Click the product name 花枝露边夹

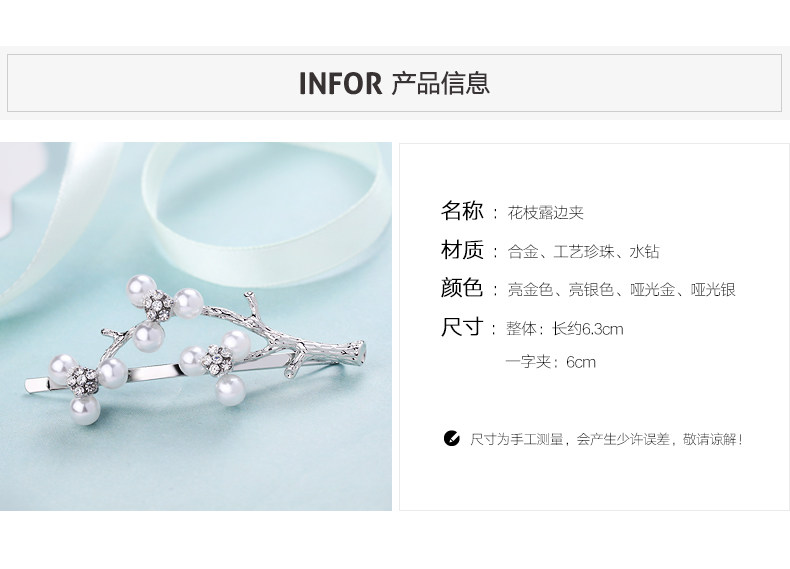[x=546, y=213]
